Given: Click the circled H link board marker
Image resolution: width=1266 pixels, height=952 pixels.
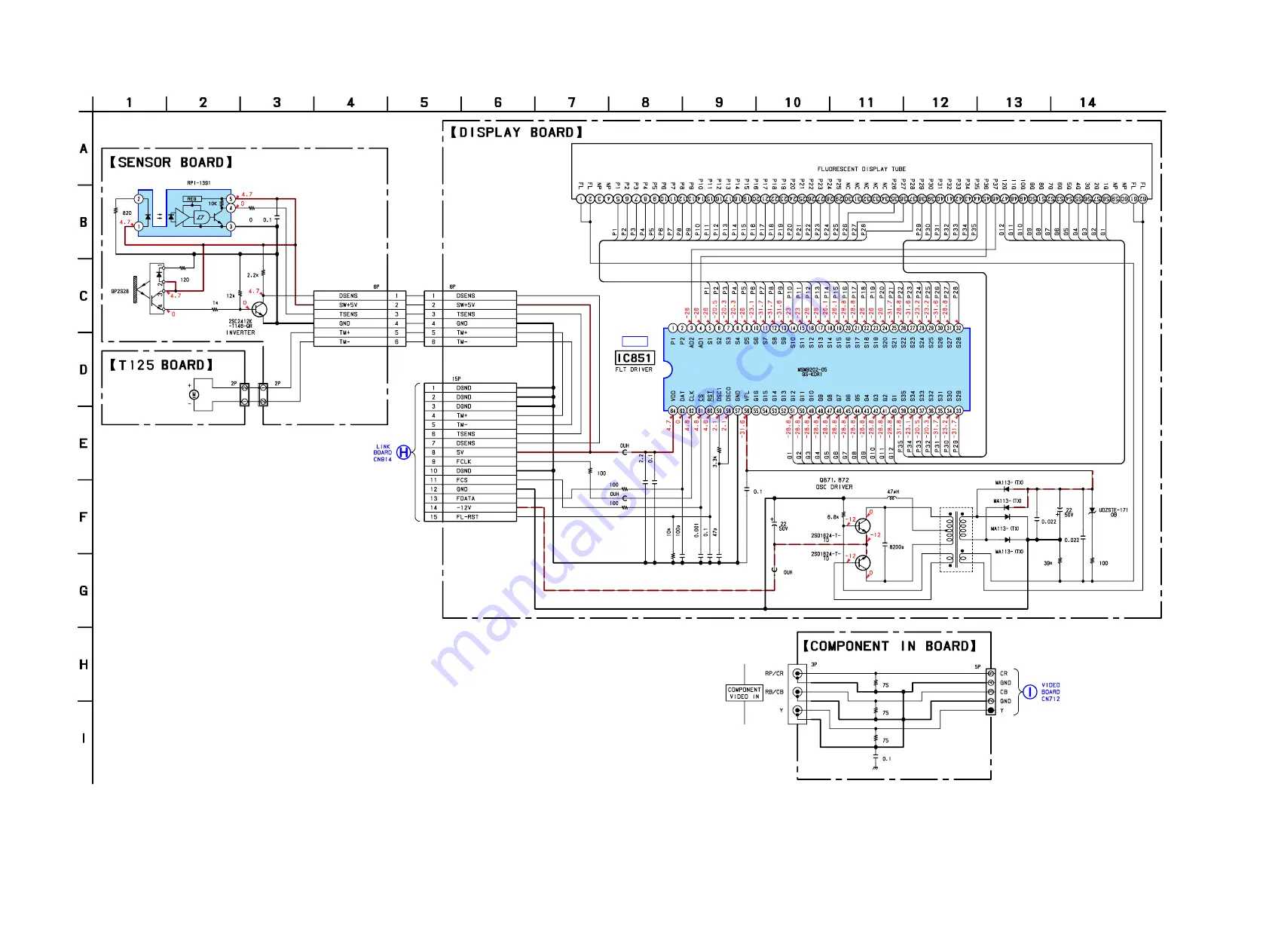Looking at the screenshot, I should (x=404, y=452).
